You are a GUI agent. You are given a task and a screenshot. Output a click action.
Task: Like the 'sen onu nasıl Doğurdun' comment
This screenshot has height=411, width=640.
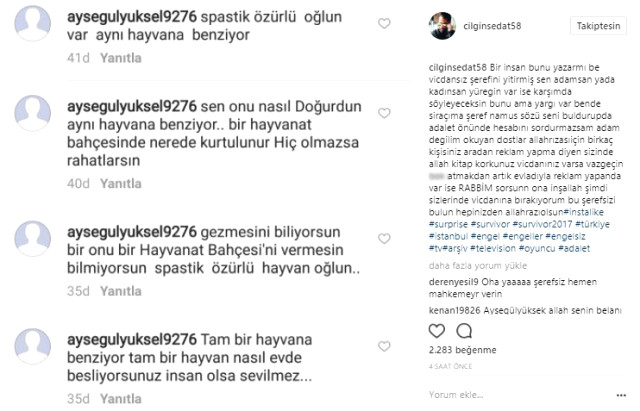pyautogui.click(x=384, y=113)
